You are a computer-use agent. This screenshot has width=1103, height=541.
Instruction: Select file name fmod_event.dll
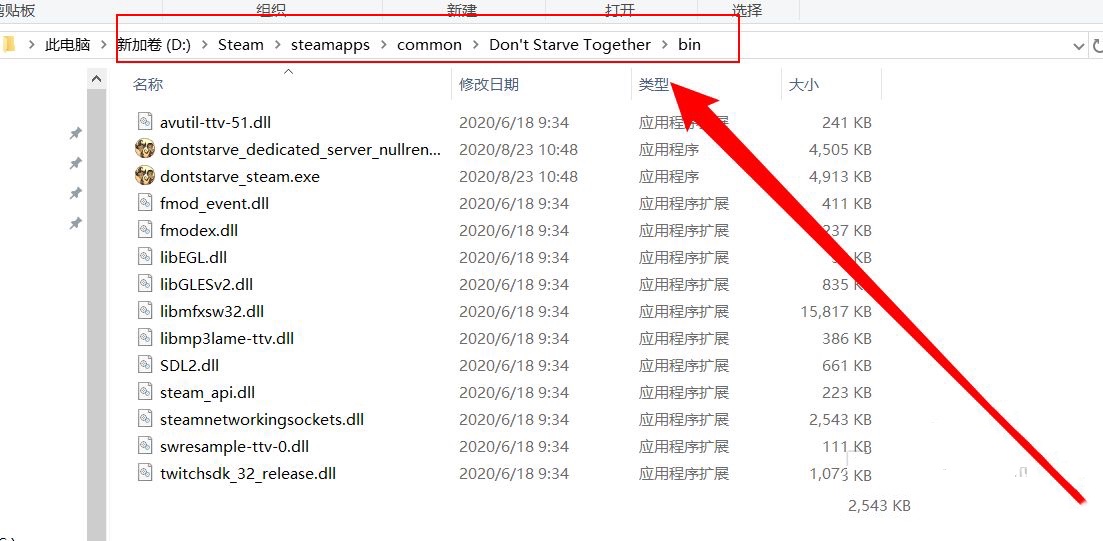click(x=215, y=204)
